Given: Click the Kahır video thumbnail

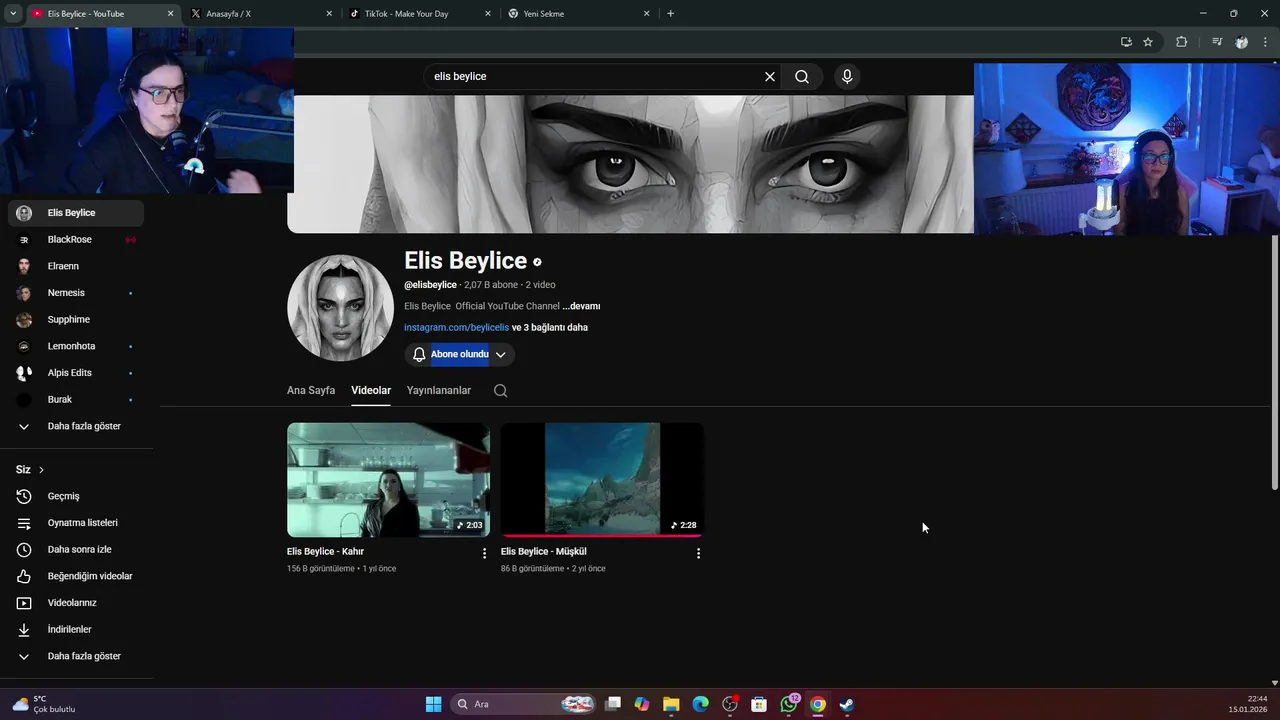Looking at the screenshot, I should click(x=388, y=479).
